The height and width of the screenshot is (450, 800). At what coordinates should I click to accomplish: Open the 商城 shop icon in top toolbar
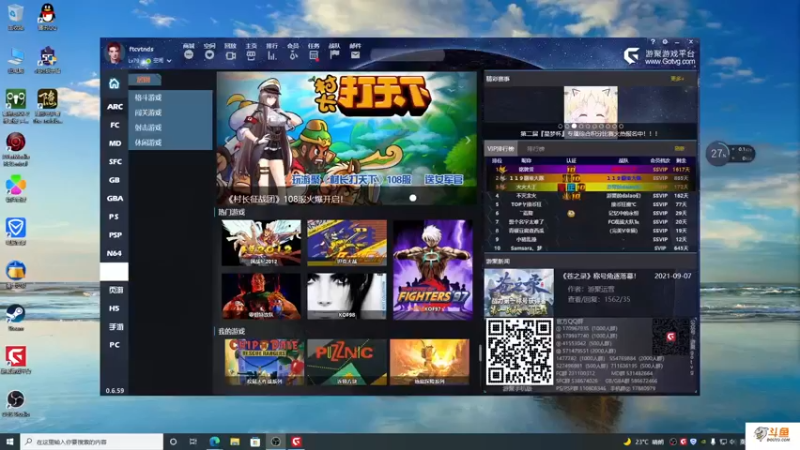tap(189, 55)
